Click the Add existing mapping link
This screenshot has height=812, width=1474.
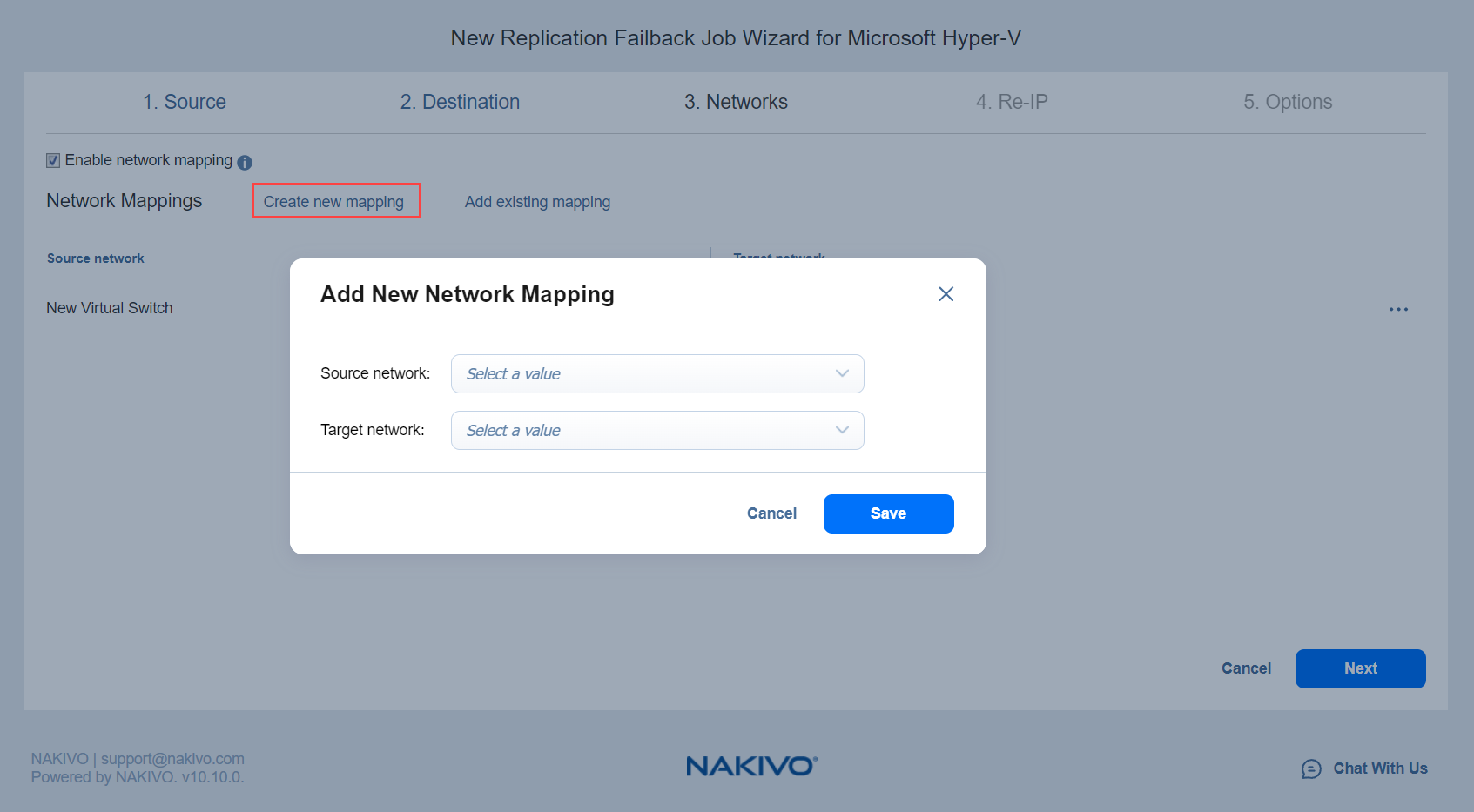click(537, 202)
